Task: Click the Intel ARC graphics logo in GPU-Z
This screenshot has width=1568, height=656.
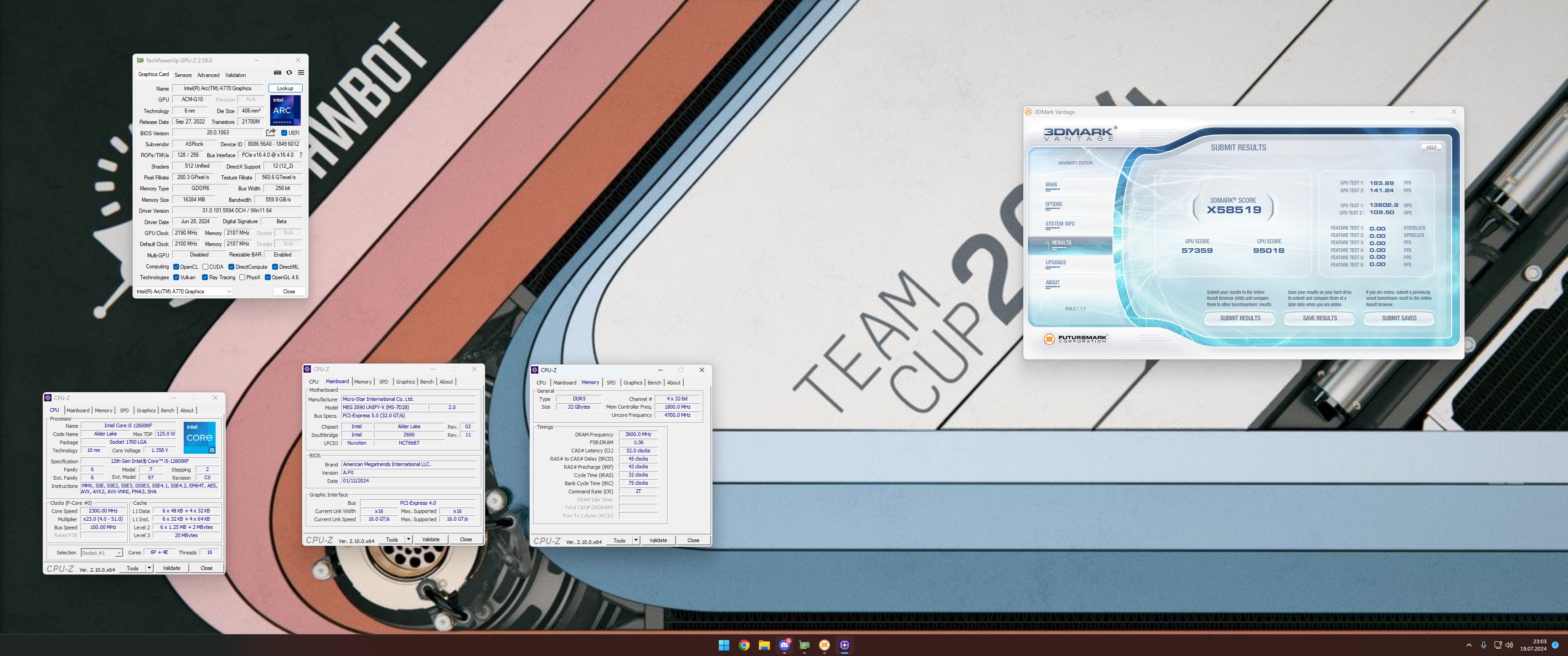Action: pyautogui.click(x=285, y=111)
